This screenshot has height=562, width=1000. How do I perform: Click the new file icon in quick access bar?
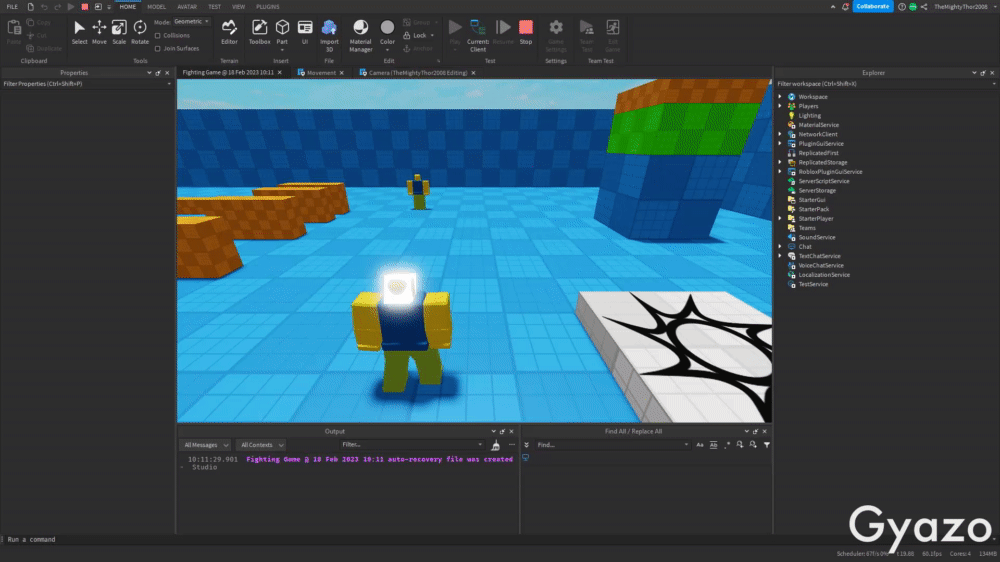point(30,6)
